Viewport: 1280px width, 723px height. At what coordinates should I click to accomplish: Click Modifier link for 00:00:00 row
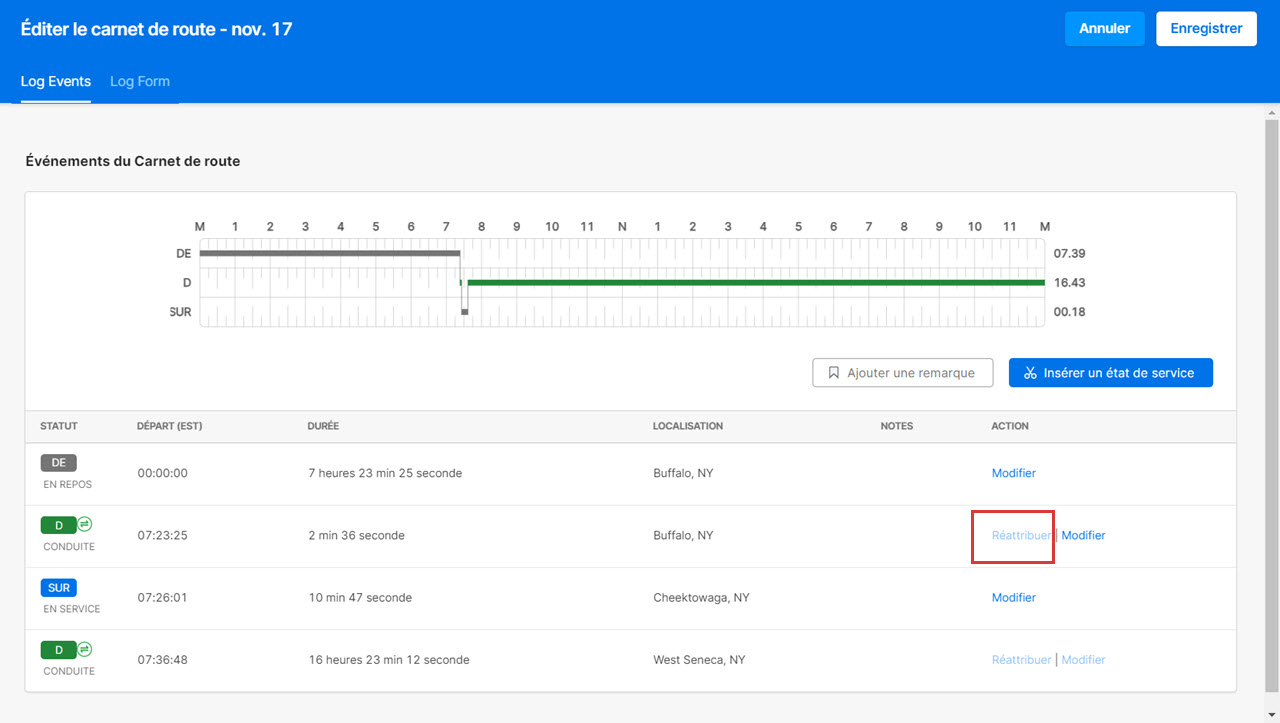coord(1014,473)
